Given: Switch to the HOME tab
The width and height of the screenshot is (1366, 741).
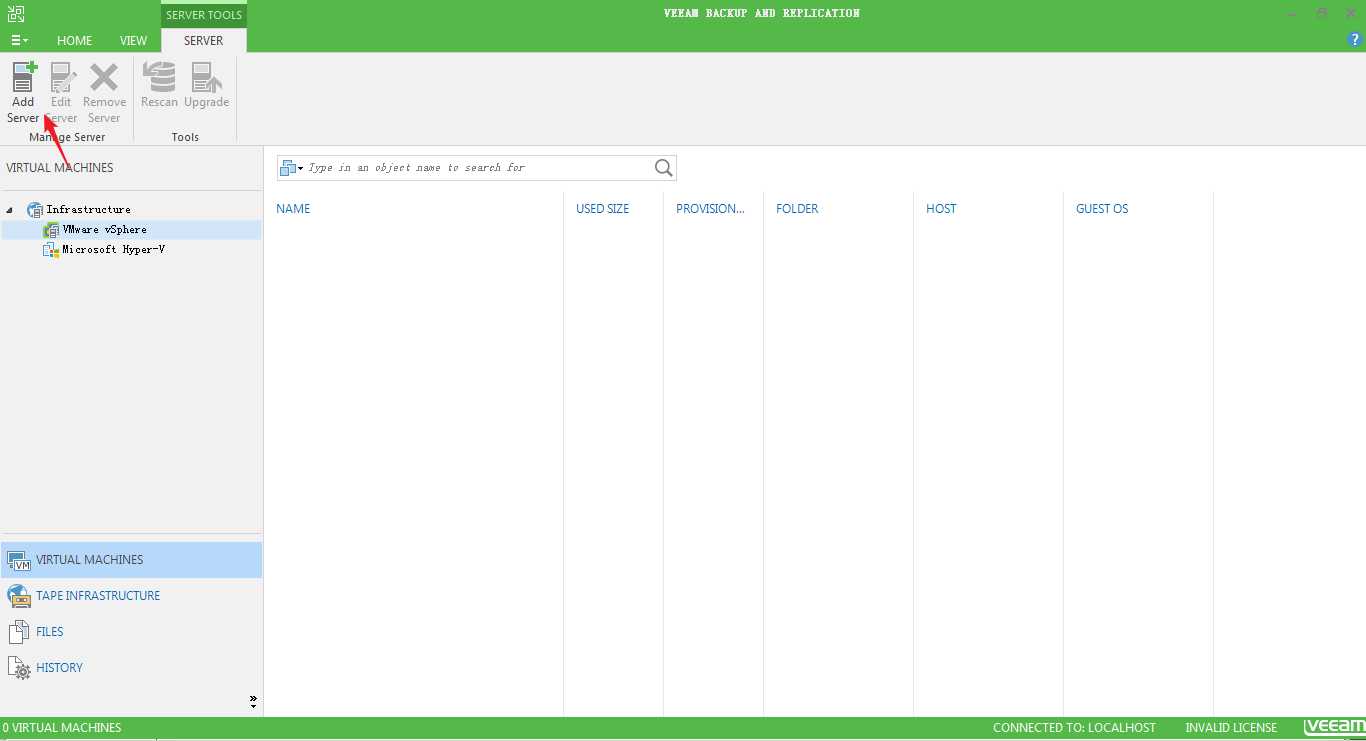Looking at the screenshot, I should pyautogui.click(x=74, y=41).
